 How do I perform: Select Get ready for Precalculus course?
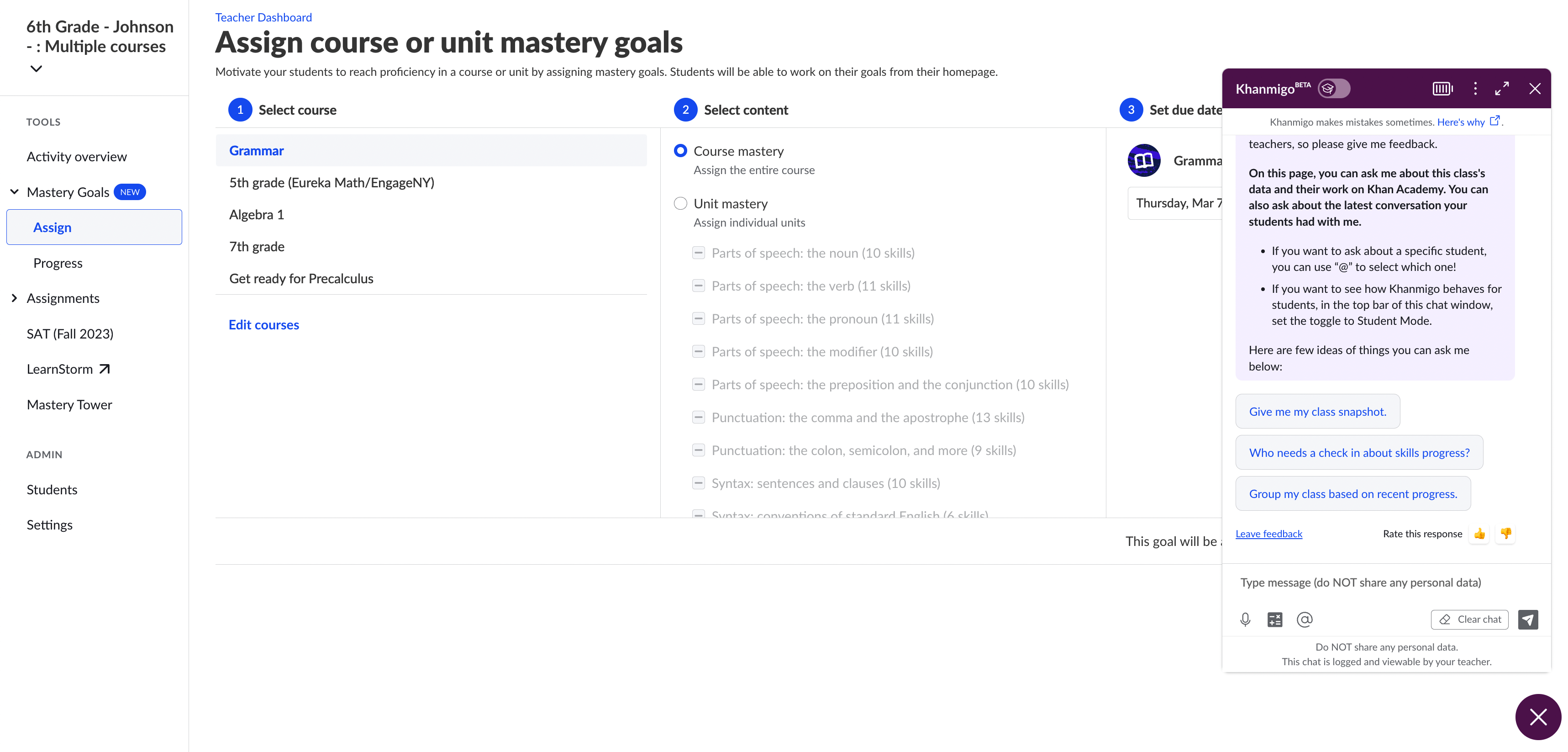(431, 278)
